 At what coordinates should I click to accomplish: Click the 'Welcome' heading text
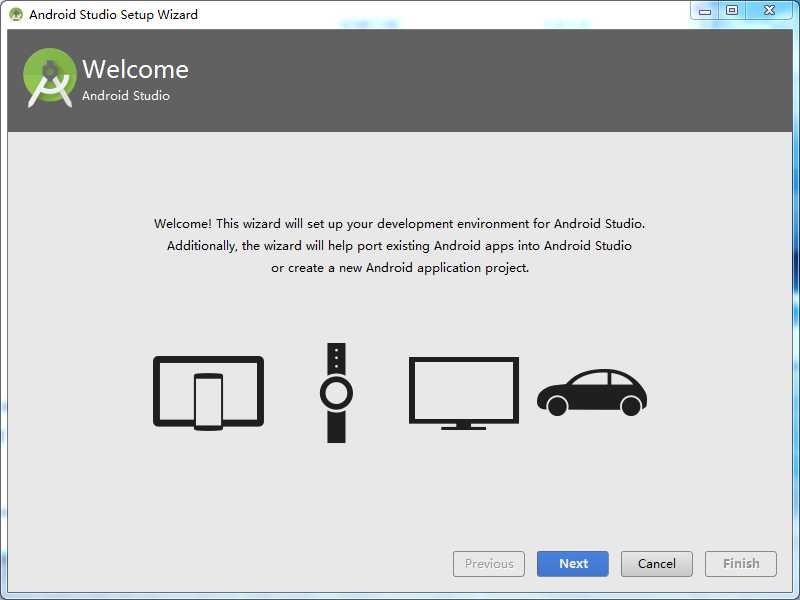pos(135,69)
